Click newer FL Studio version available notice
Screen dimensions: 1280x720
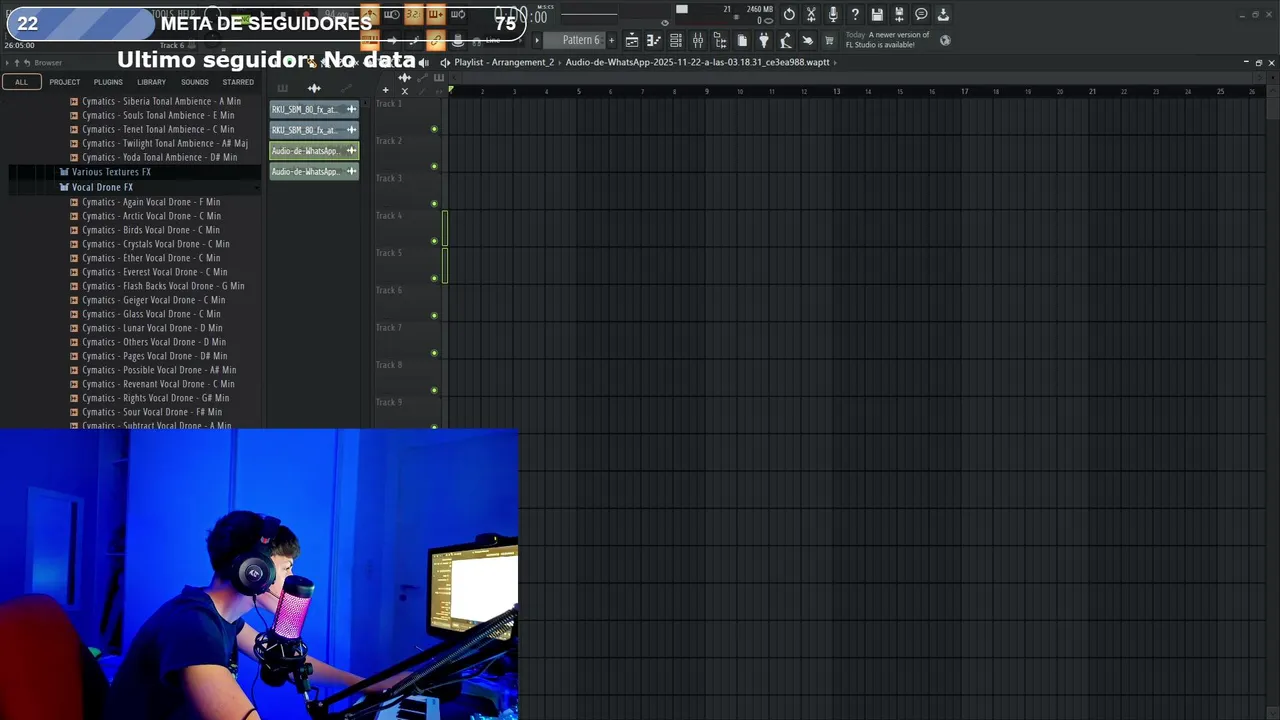[888, 40]
